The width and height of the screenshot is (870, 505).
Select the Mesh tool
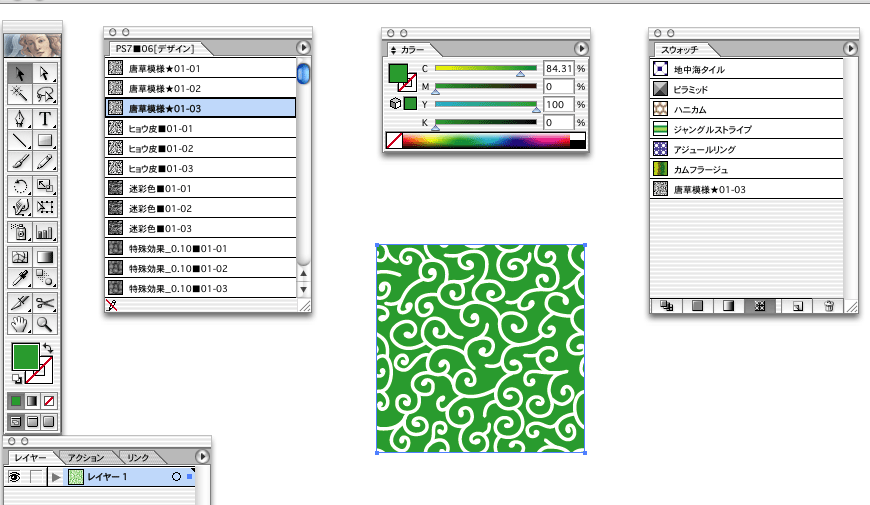(20, 257)
